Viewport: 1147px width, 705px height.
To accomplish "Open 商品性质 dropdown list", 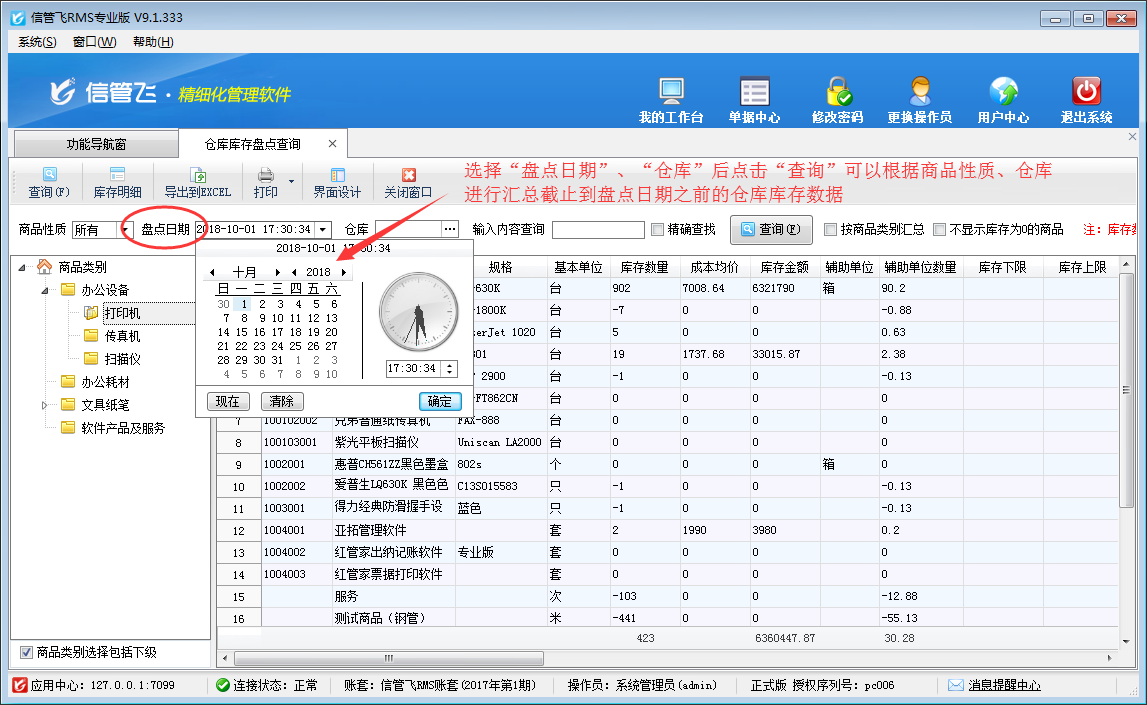I will click(x=126, y=230).
